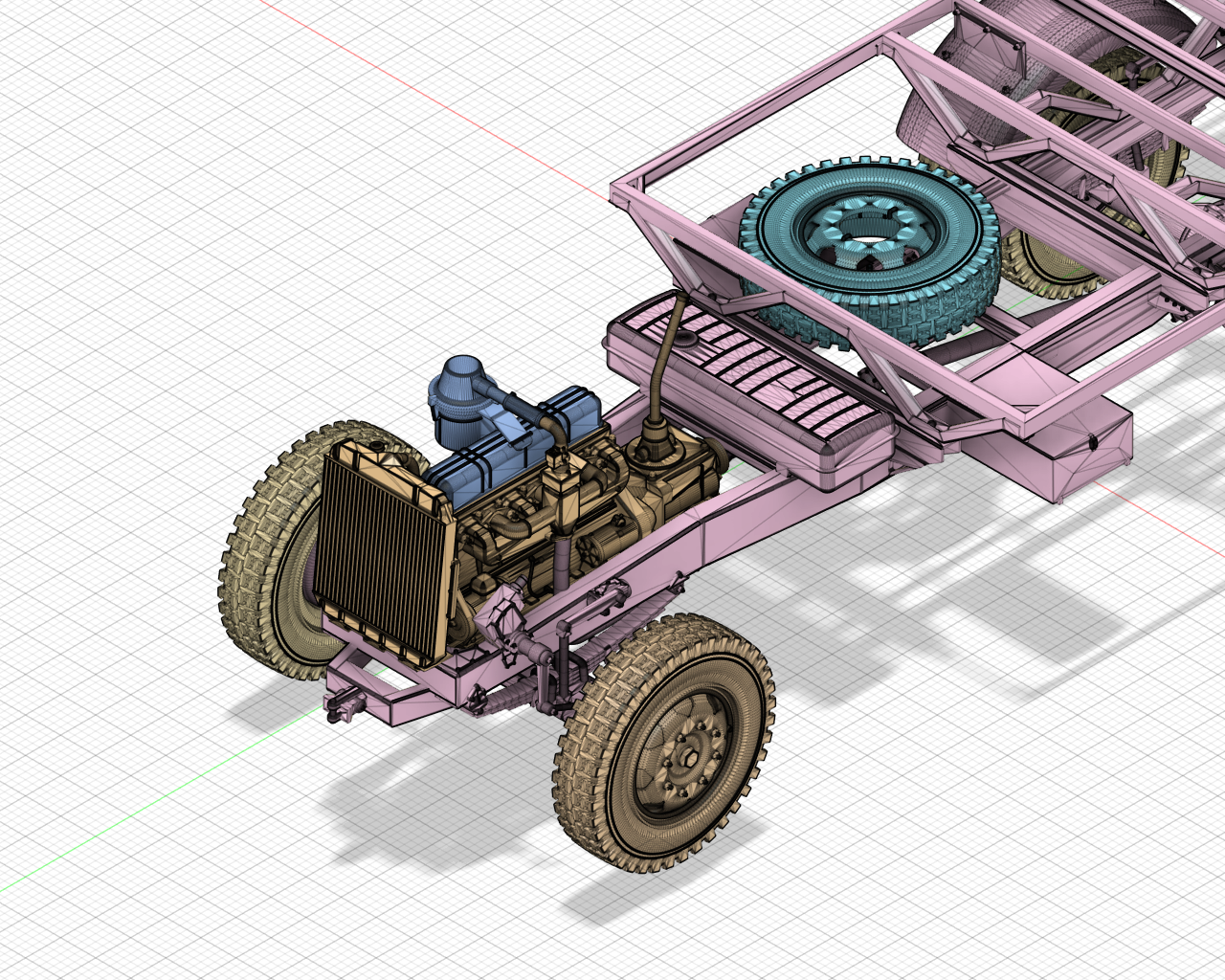Select the orange radiator grille

pyautogui.click(x=381, y=555)
